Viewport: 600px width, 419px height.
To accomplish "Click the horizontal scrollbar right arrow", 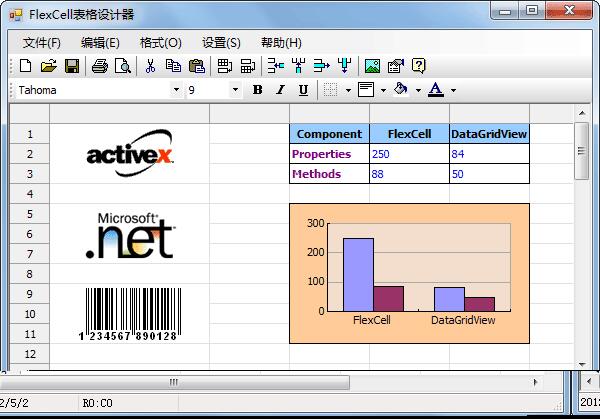I will (x=535, y=382).
